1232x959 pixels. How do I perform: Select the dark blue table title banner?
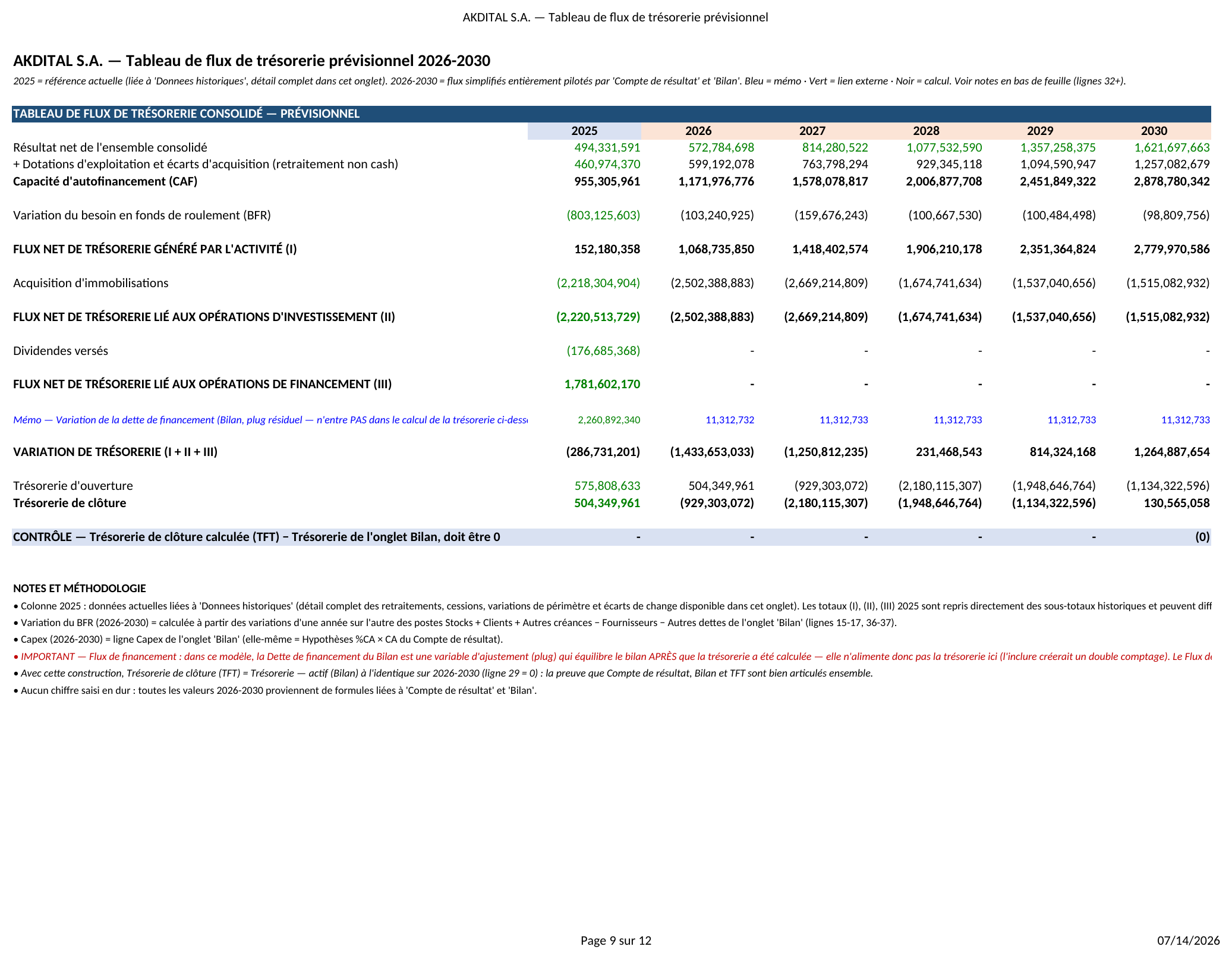pyautogui.click(x=612, y=114)
